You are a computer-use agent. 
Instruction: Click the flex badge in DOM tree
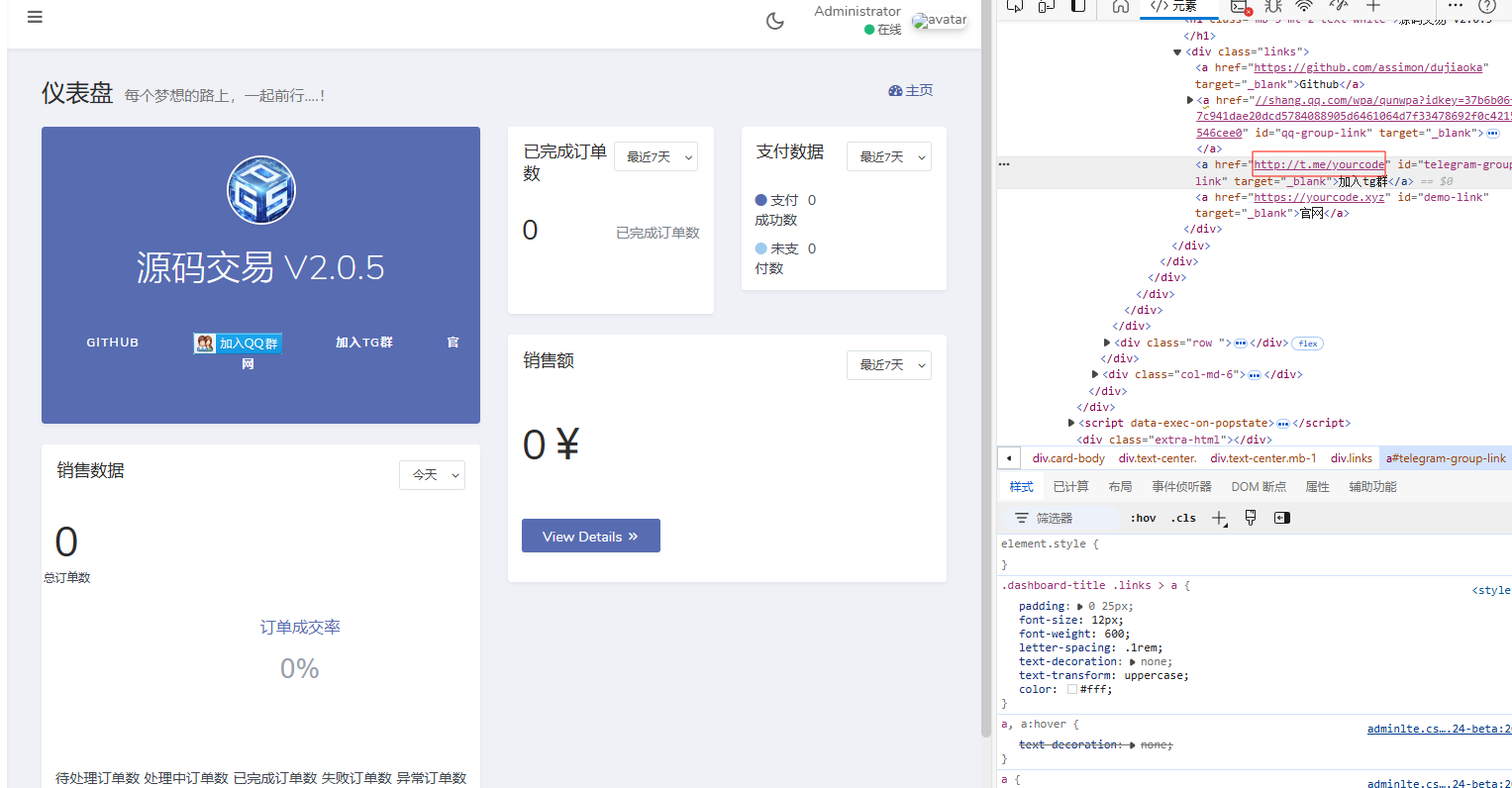tap(1308, 344)
